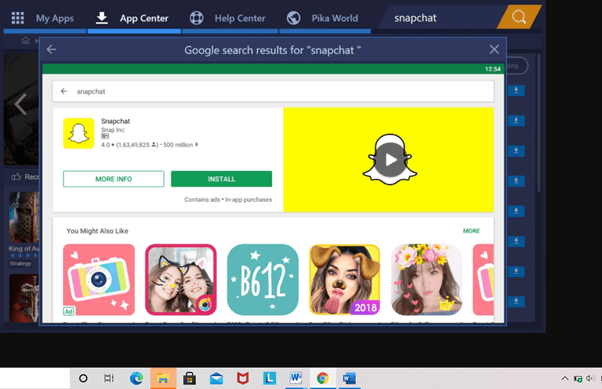Click MORE next to You Might Also Like

(x=471, y=231)
